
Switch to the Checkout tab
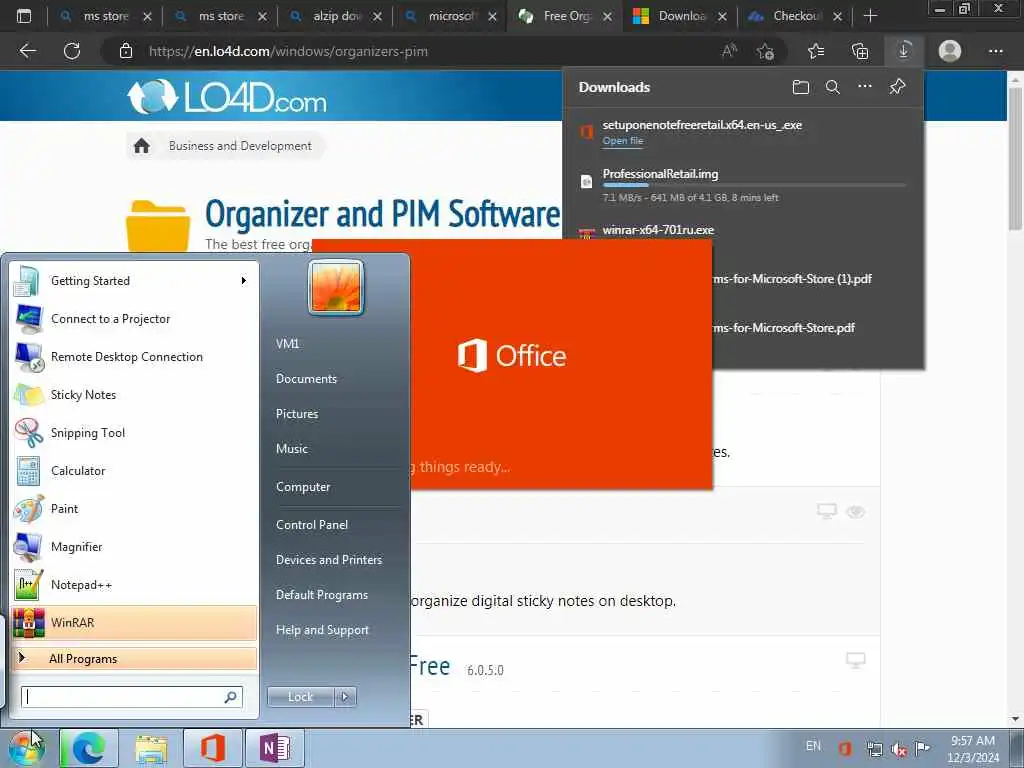pos(795,16)
